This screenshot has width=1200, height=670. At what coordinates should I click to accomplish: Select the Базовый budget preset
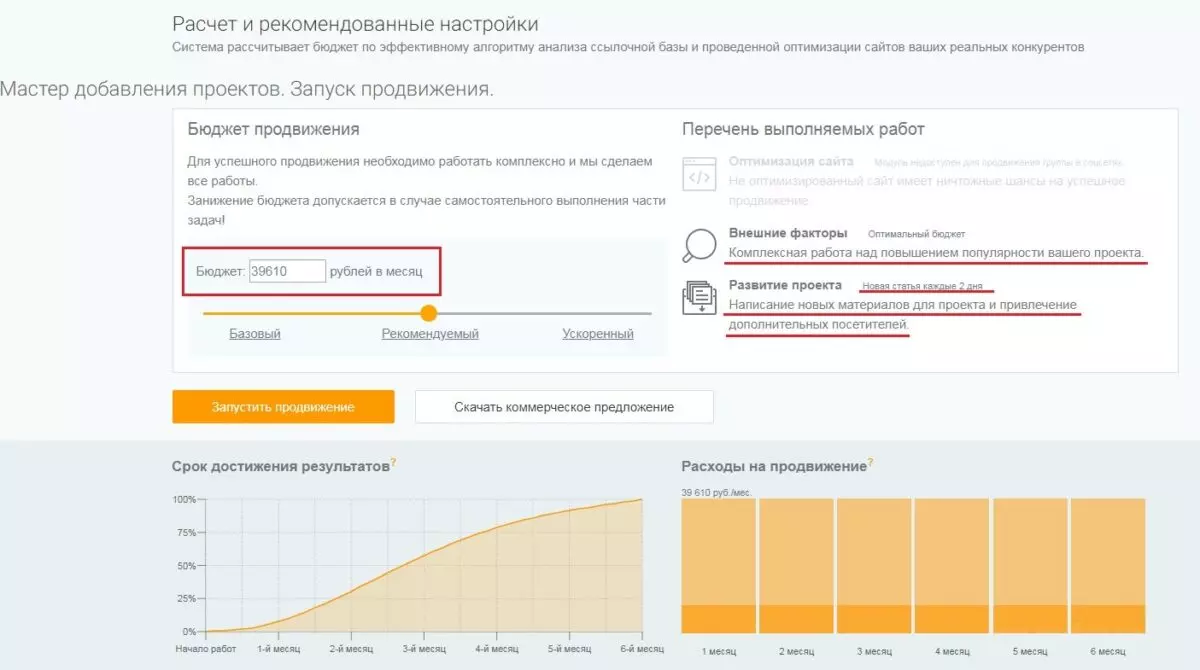(x=255, y=334)
